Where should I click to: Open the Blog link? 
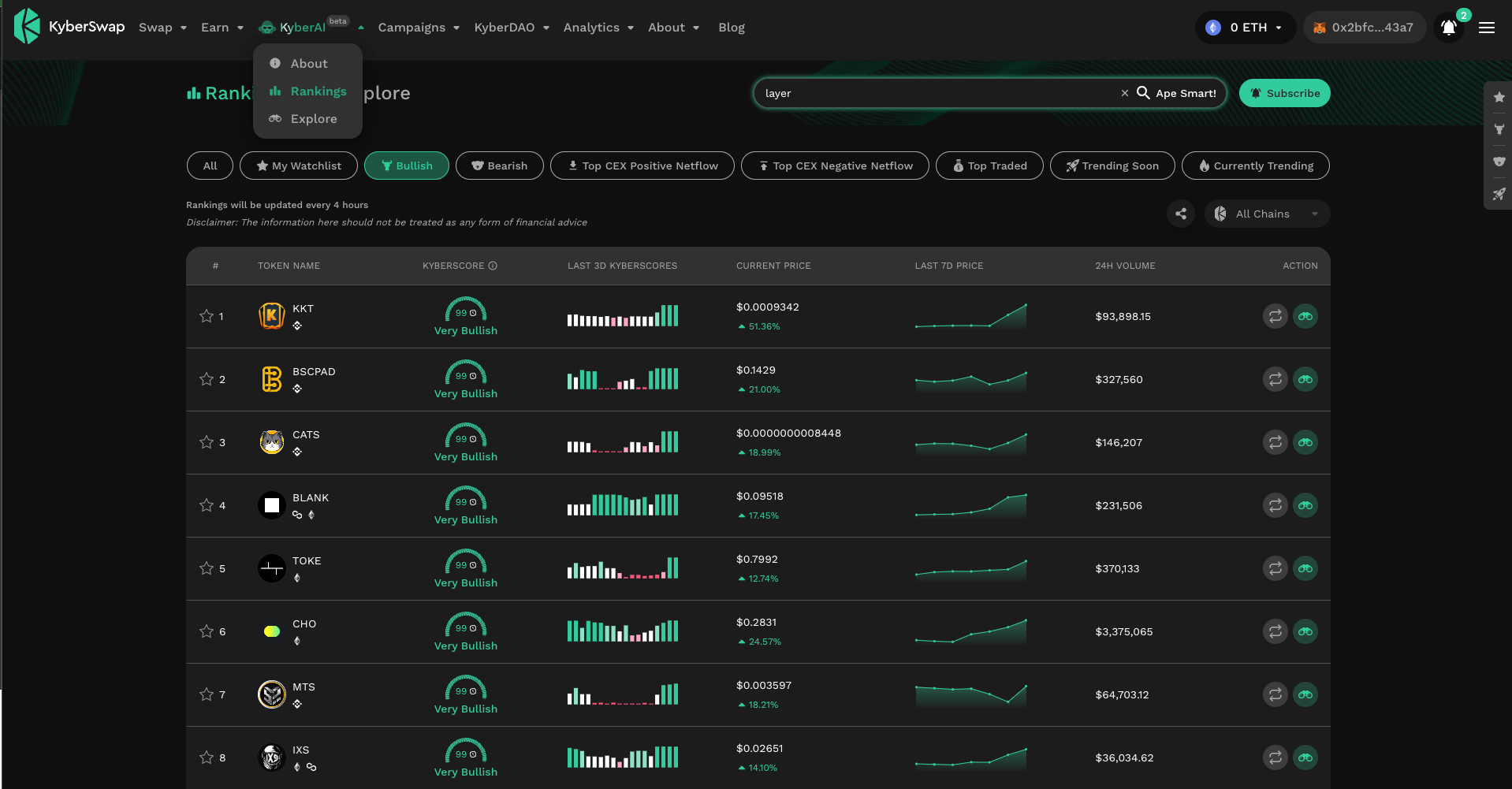(x=731, y=28)
